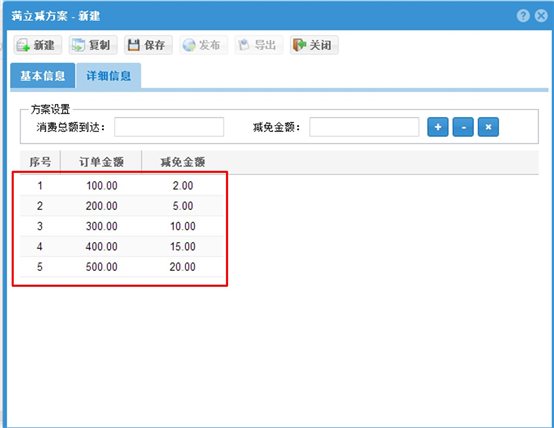Click the 新建 (New) toolbar button

coord(38,45)
